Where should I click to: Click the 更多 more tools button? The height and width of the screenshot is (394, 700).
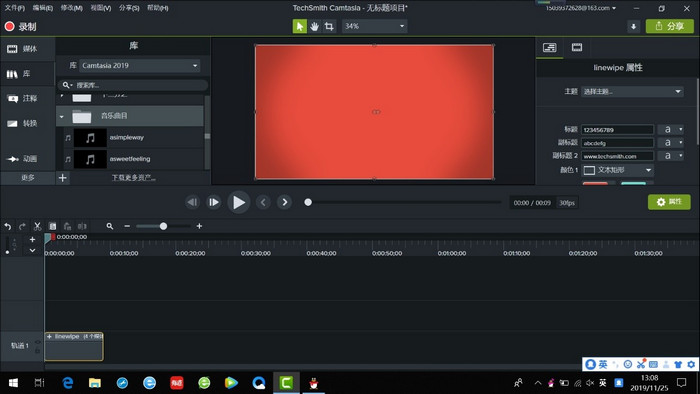(x=28, y=178)
